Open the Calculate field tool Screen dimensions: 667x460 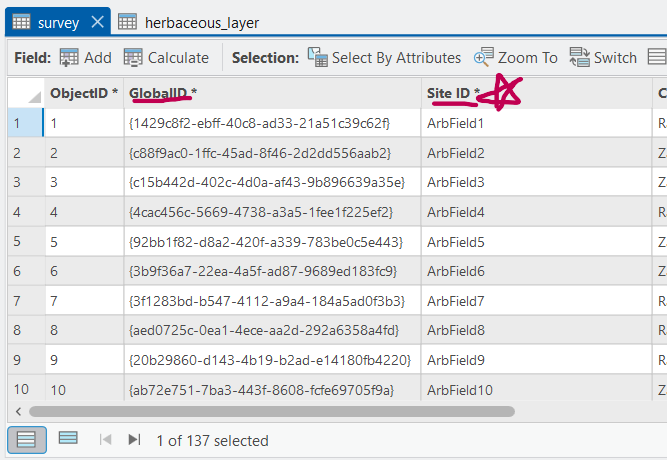click(x=166, y=58)
